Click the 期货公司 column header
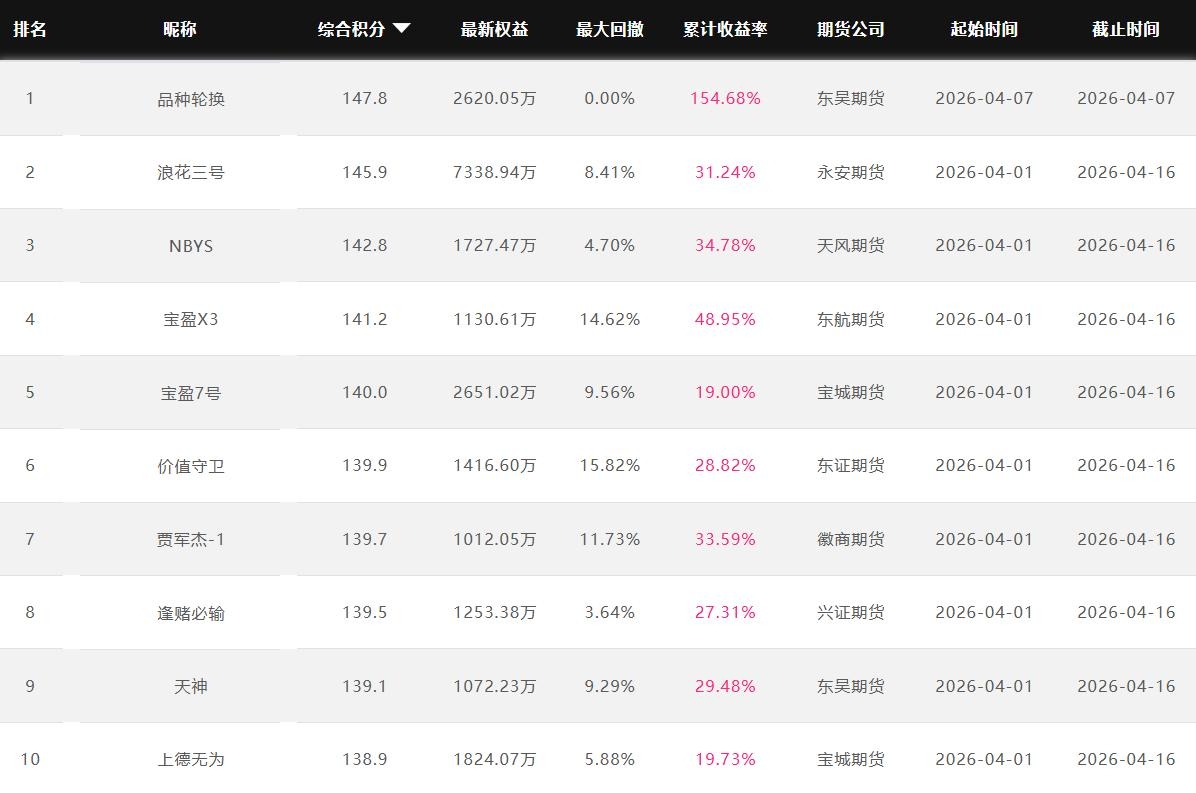 coord(850,29)
